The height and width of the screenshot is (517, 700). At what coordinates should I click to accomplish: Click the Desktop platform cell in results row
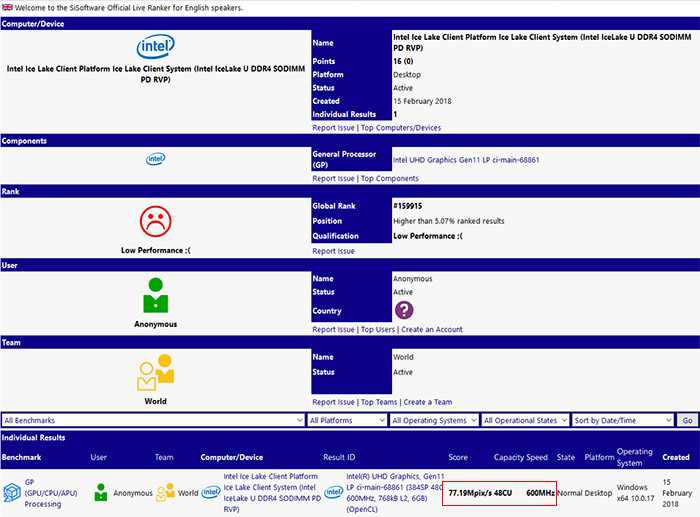[x=598, y=493]
